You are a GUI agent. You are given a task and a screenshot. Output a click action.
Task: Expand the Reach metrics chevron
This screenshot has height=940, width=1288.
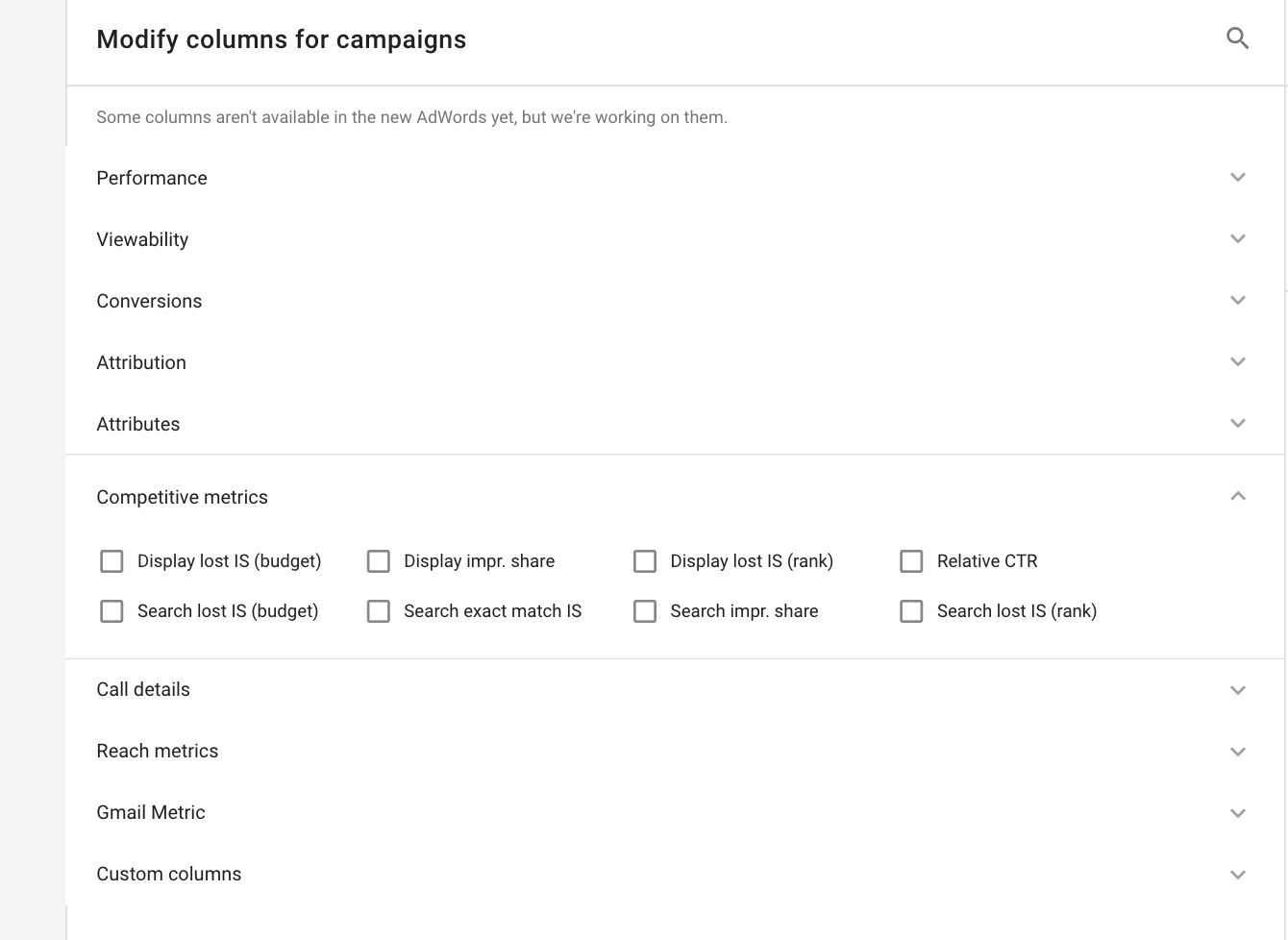tap(1238, 752)
